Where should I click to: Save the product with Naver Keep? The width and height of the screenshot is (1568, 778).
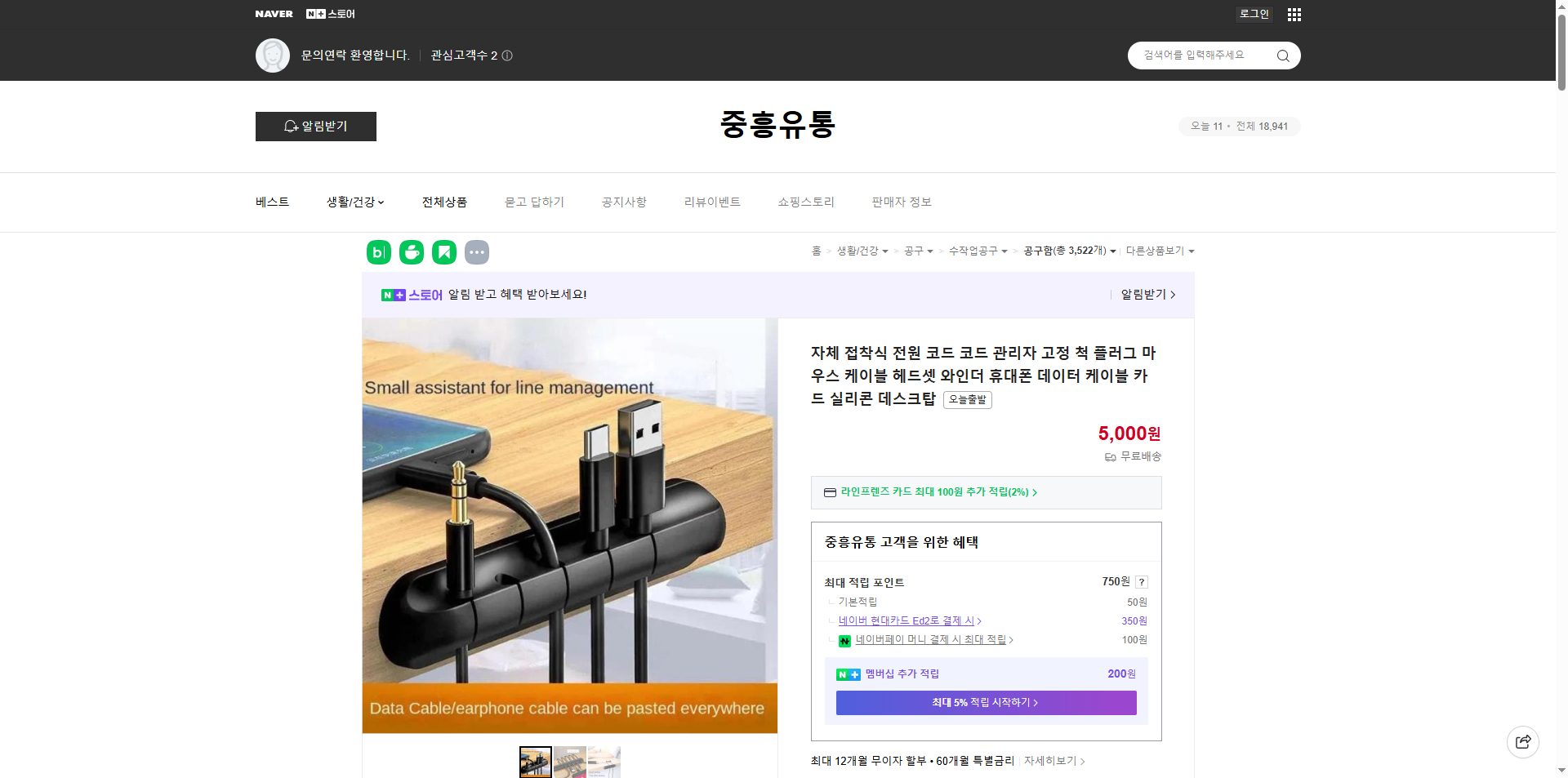tap(443, 252)
